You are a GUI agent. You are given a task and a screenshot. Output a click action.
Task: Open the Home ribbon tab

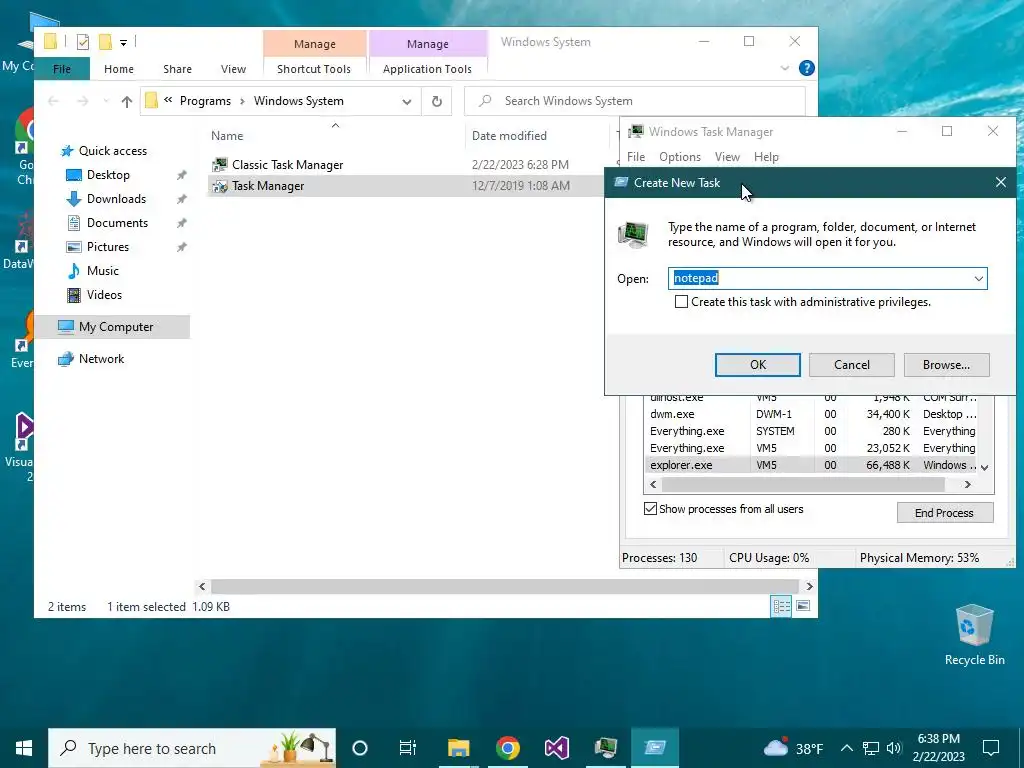(x=119, y=69)
